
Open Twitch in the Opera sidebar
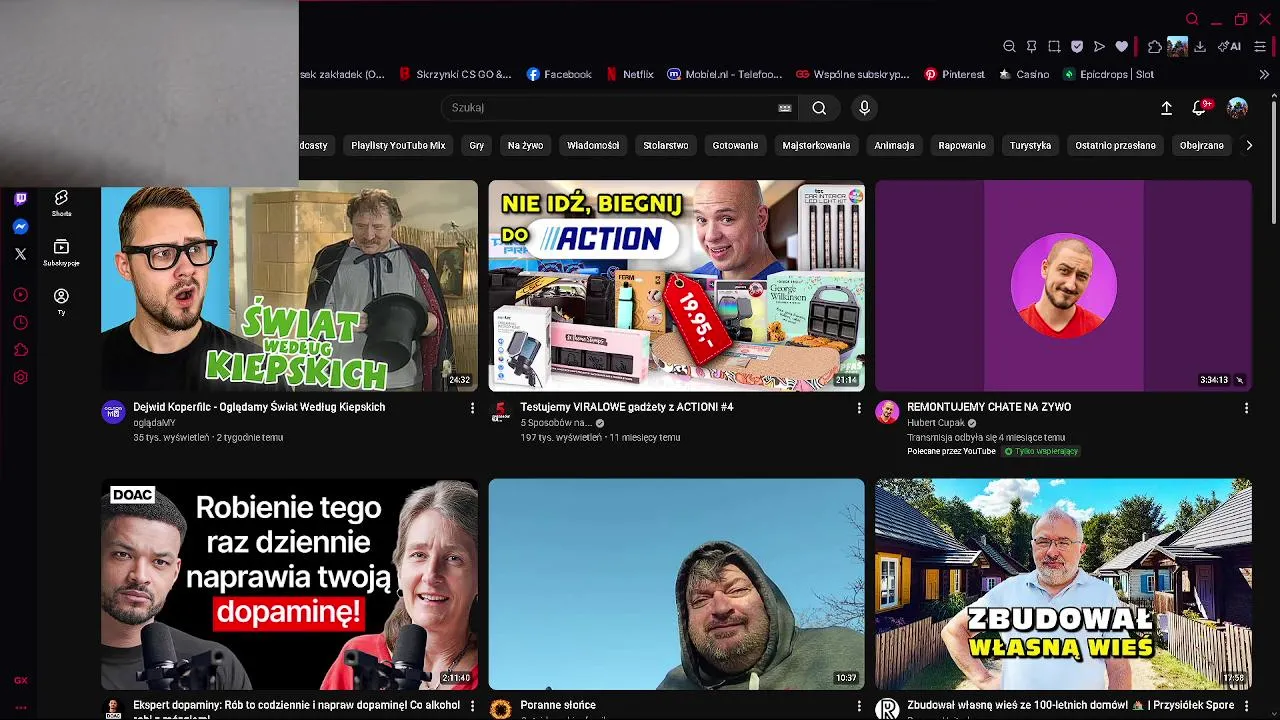coord(20,199)
